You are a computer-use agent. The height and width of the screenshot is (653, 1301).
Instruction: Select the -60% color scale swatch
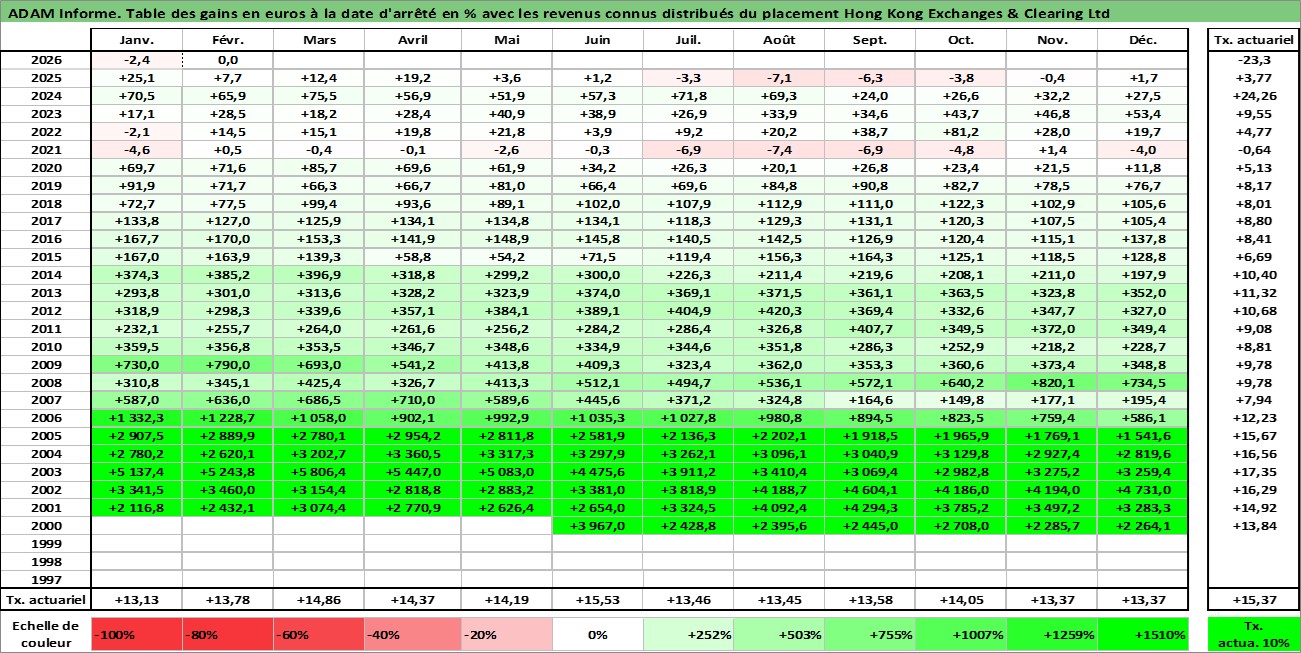[x=318, y=634]
